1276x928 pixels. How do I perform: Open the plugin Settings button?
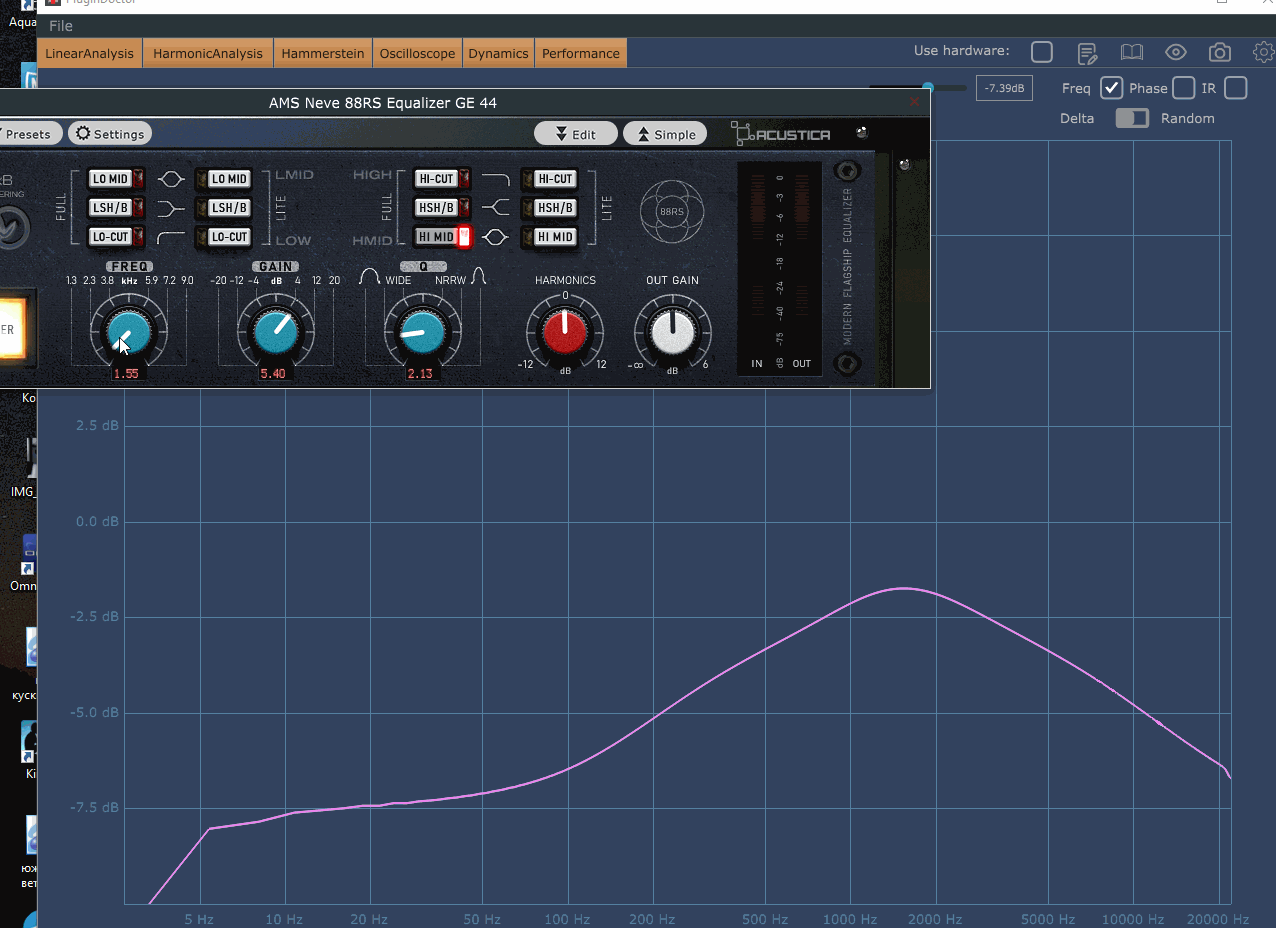[110, 134]
